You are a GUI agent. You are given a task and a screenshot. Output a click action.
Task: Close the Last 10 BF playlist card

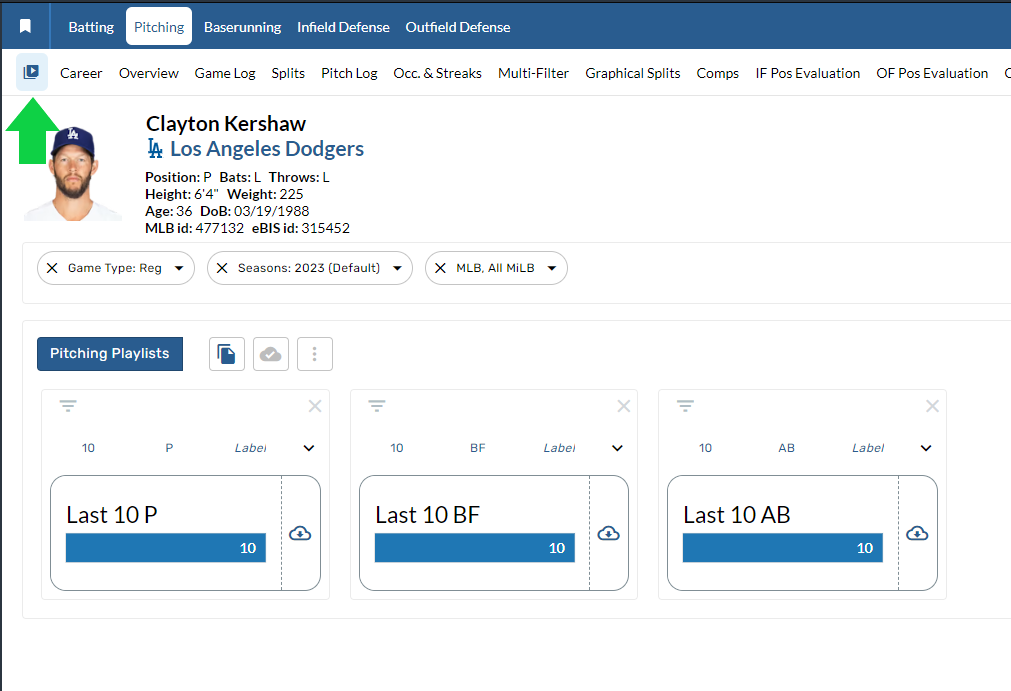pyautogui.click(x=624, y=406)
